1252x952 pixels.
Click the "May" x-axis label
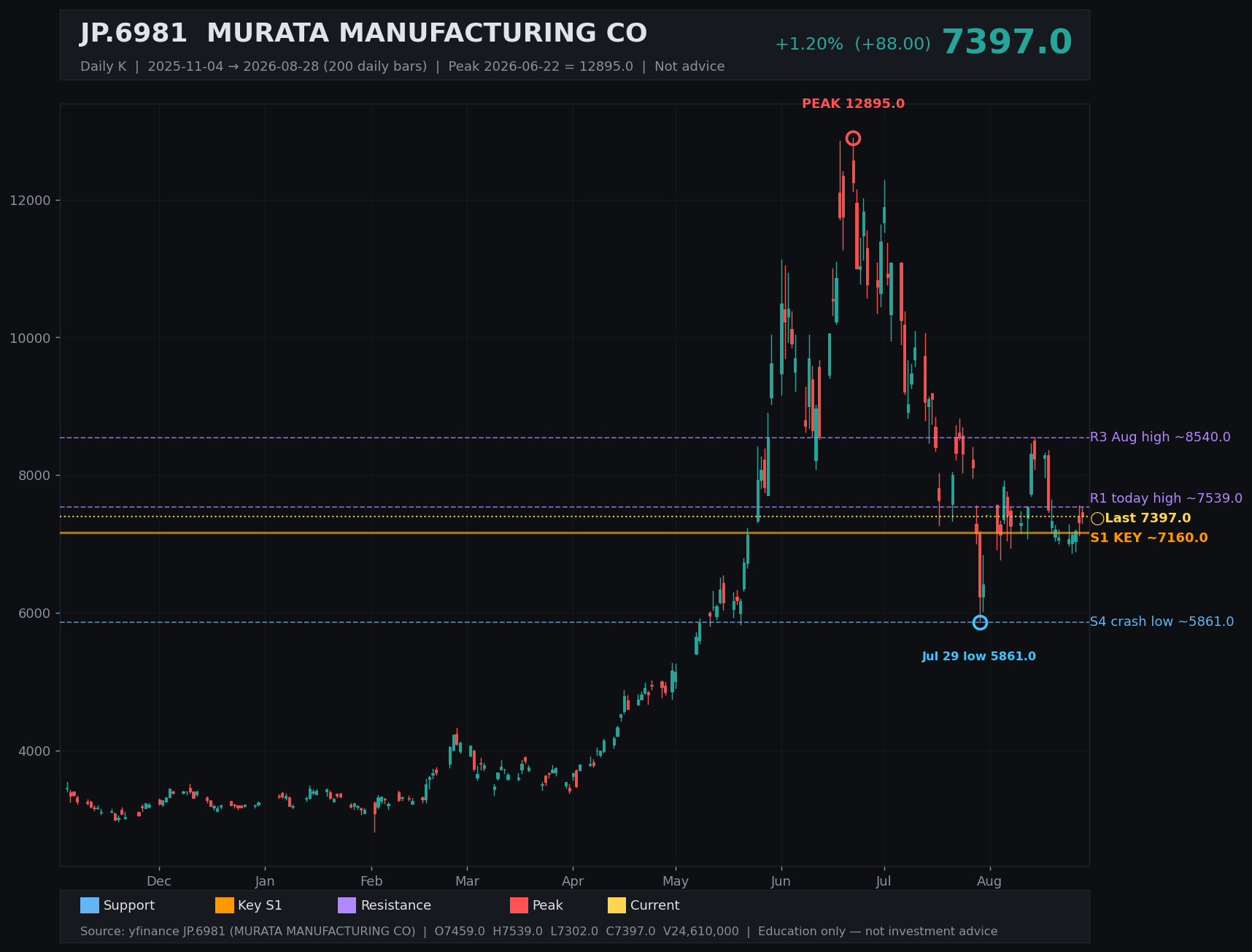[x=676, y=881]
